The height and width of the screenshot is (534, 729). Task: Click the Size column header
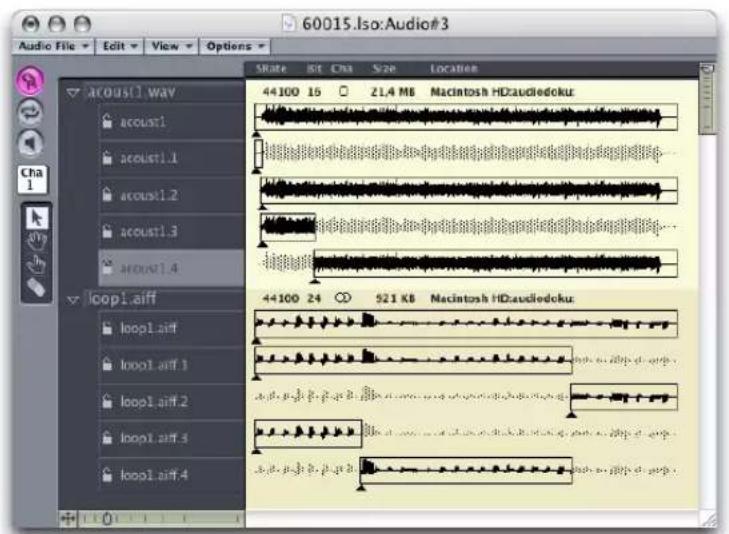coord(384,69)
